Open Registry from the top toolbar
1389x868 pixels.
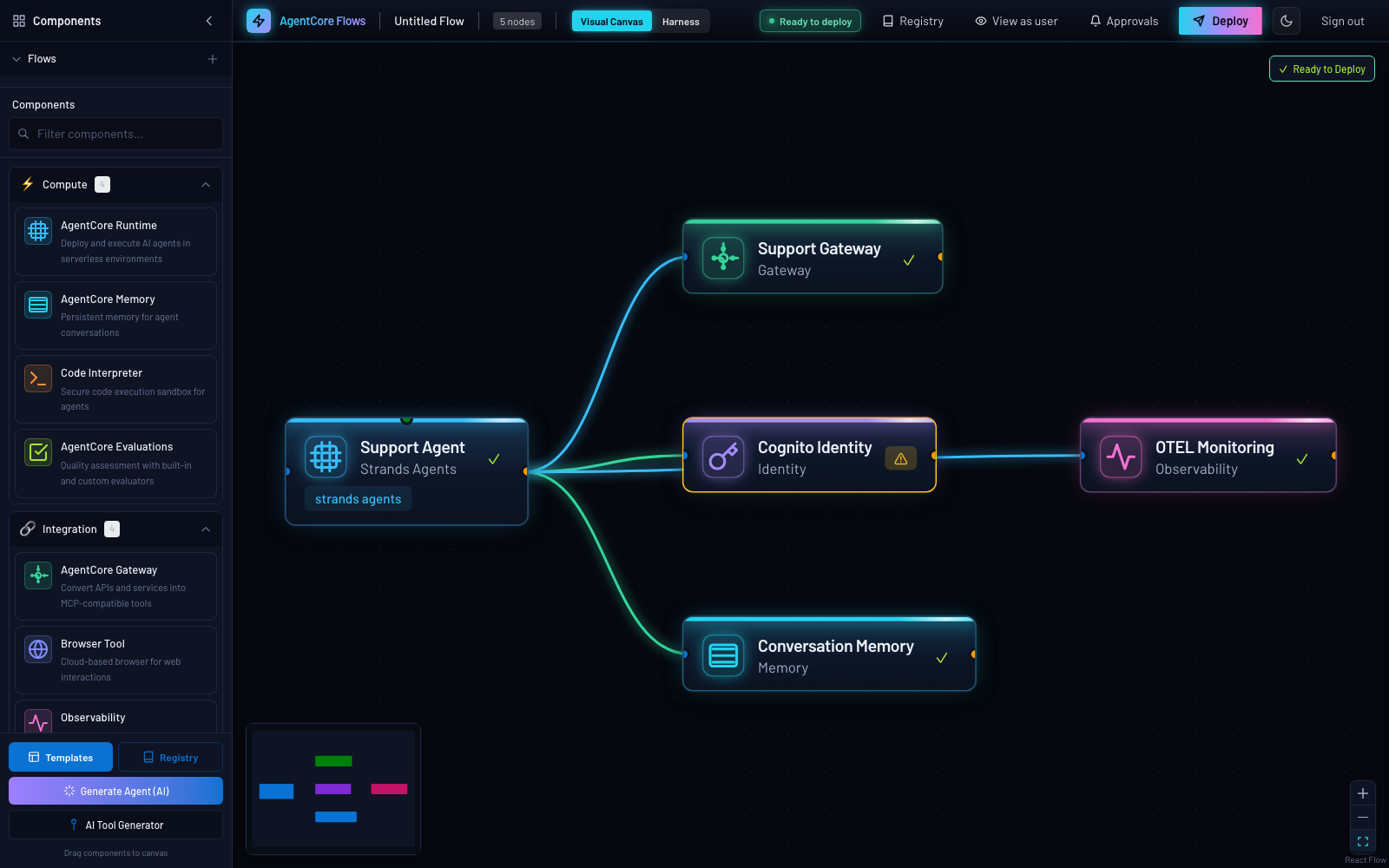pos(913,21)
